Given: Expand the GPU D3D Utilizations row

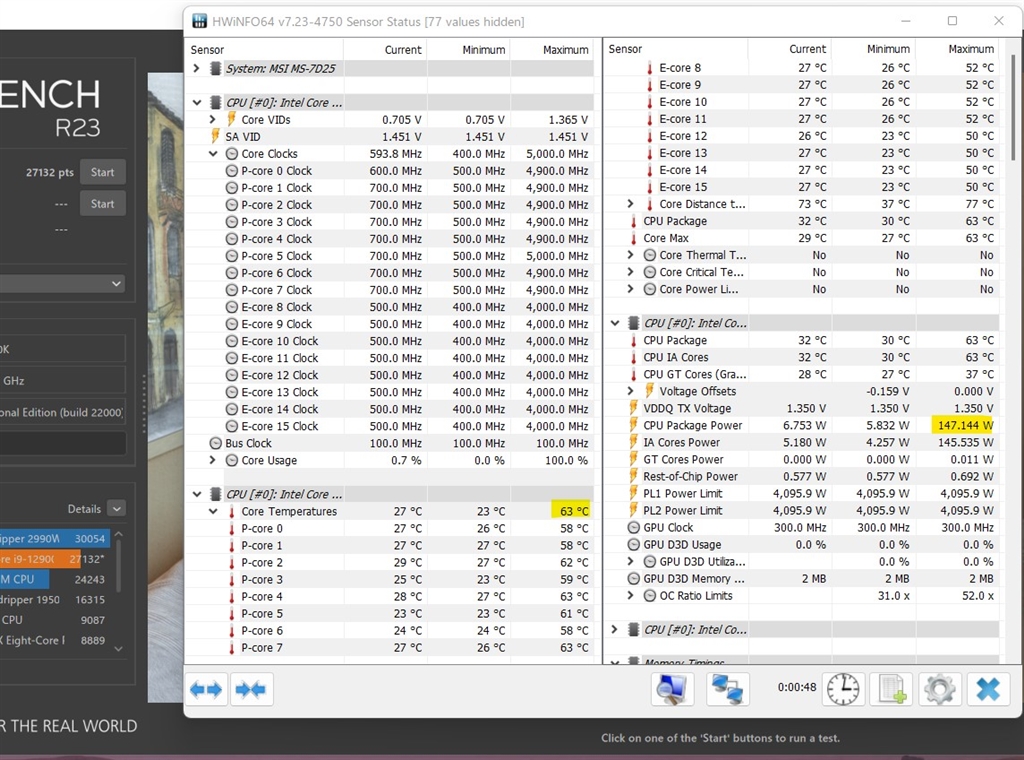Looking at the screenshot, I should click(x=630, y=561).
